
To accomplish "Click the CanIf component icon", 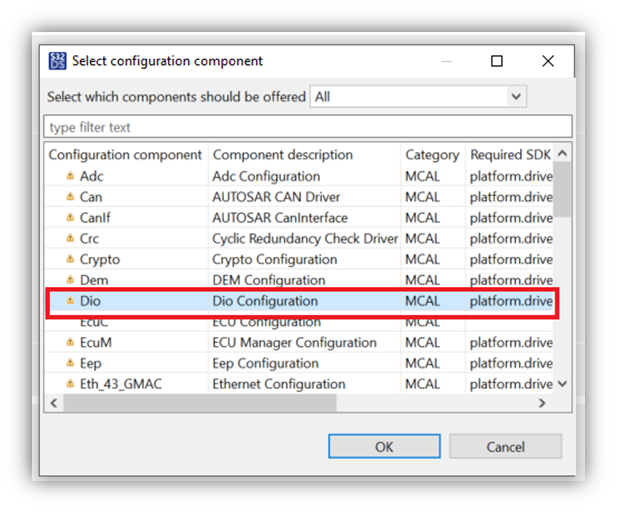I will coord(70,218).
